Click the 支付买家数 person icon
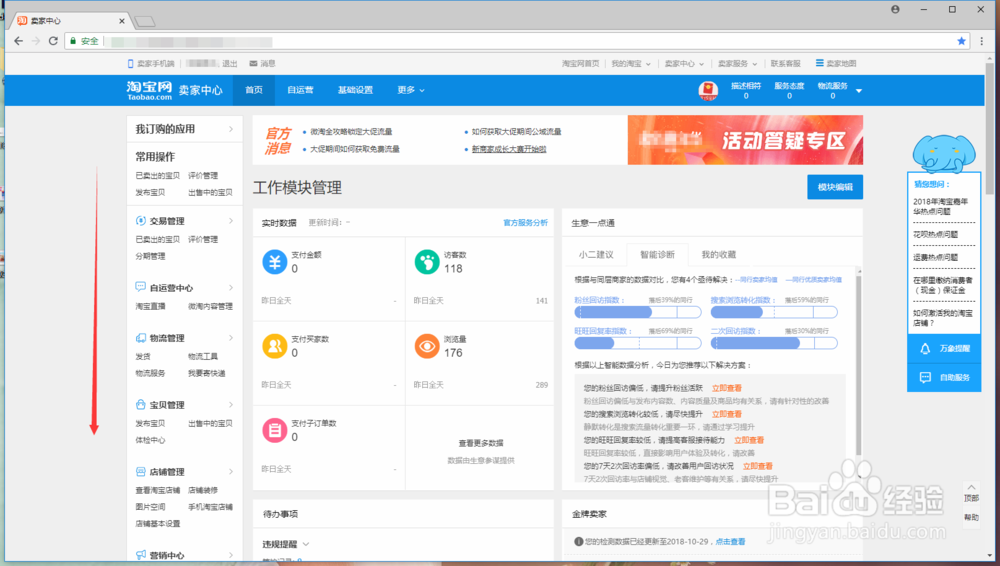This screenshot has width=1000, height=566. click(x=275, y=346)
